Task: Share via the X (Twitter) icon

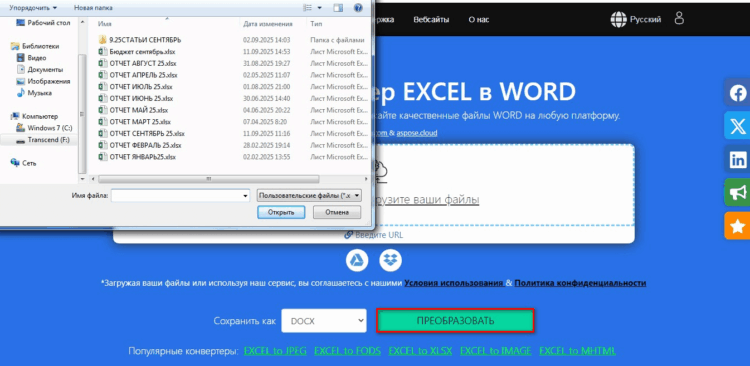Action: pyautogui.click(x=737, y=126)
